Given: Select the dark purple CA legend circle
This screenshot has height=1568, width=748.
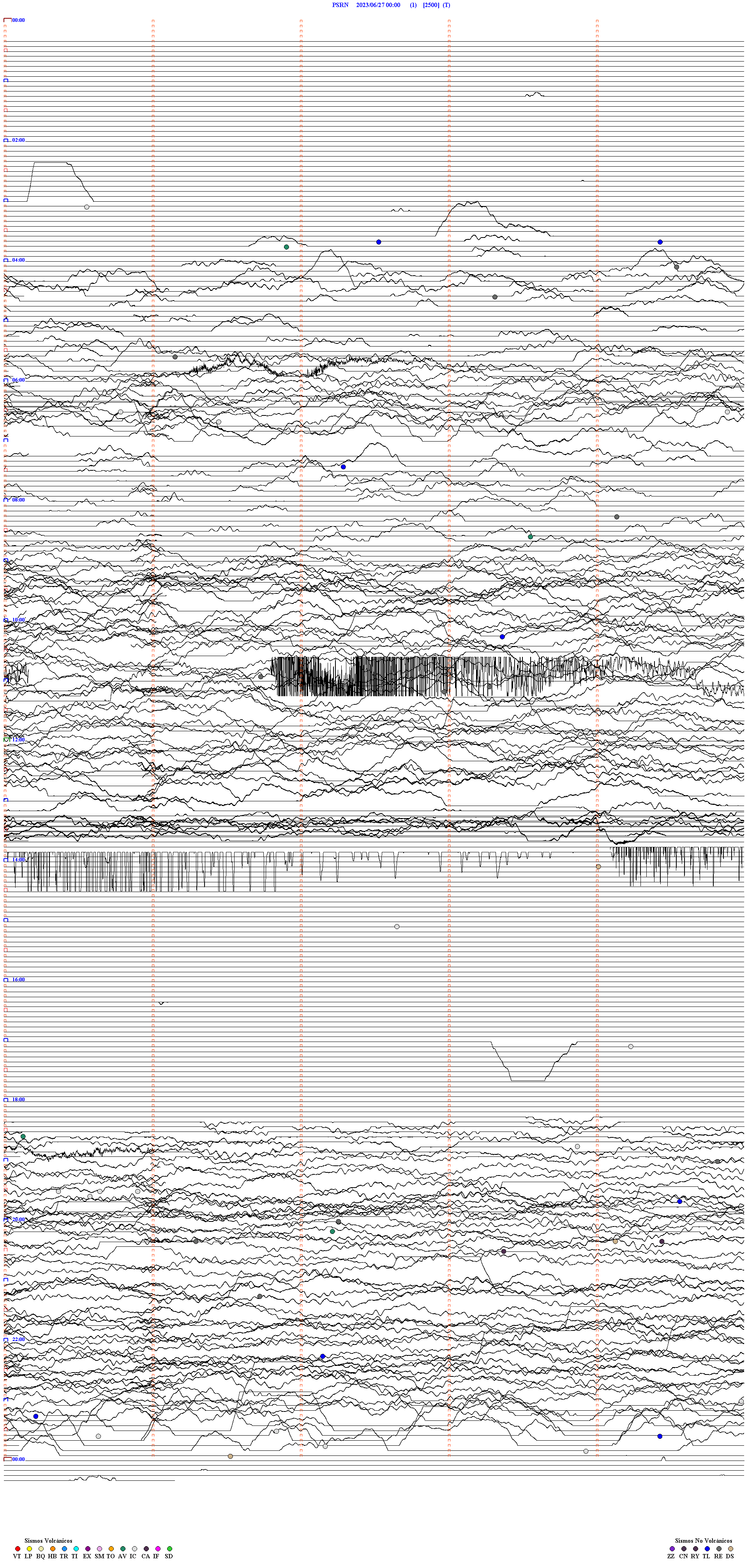Looking at the screenshot, I should pos(146,1549).
